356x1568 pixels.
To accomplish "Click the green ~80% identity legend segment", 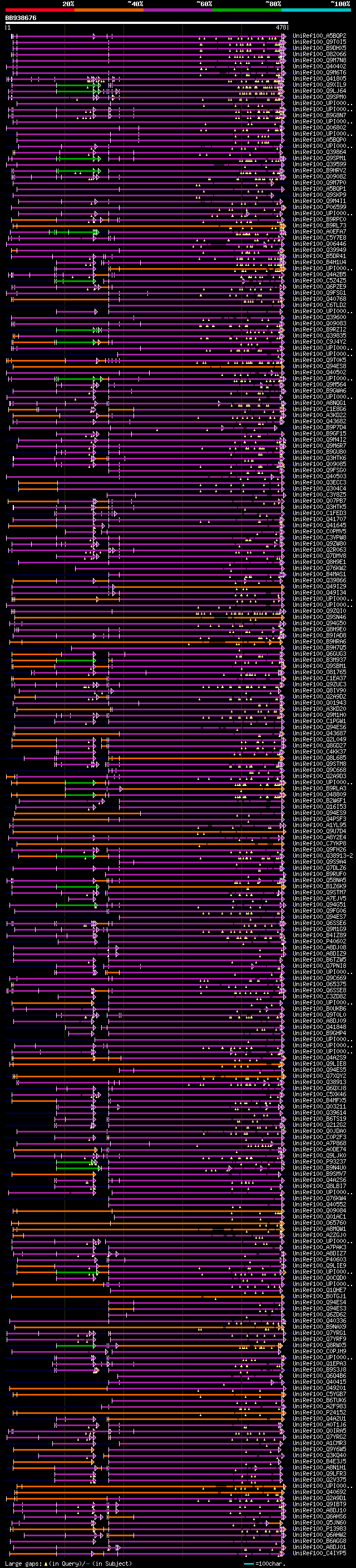I will pyautogui.click(x=247, y=11).
